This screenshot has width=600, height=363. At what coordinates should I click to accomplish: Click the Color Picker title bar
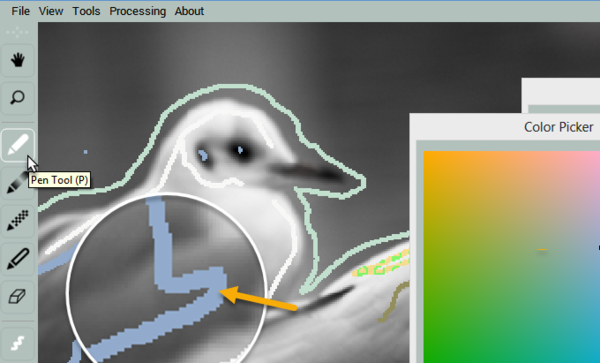(x=505, y=127)
